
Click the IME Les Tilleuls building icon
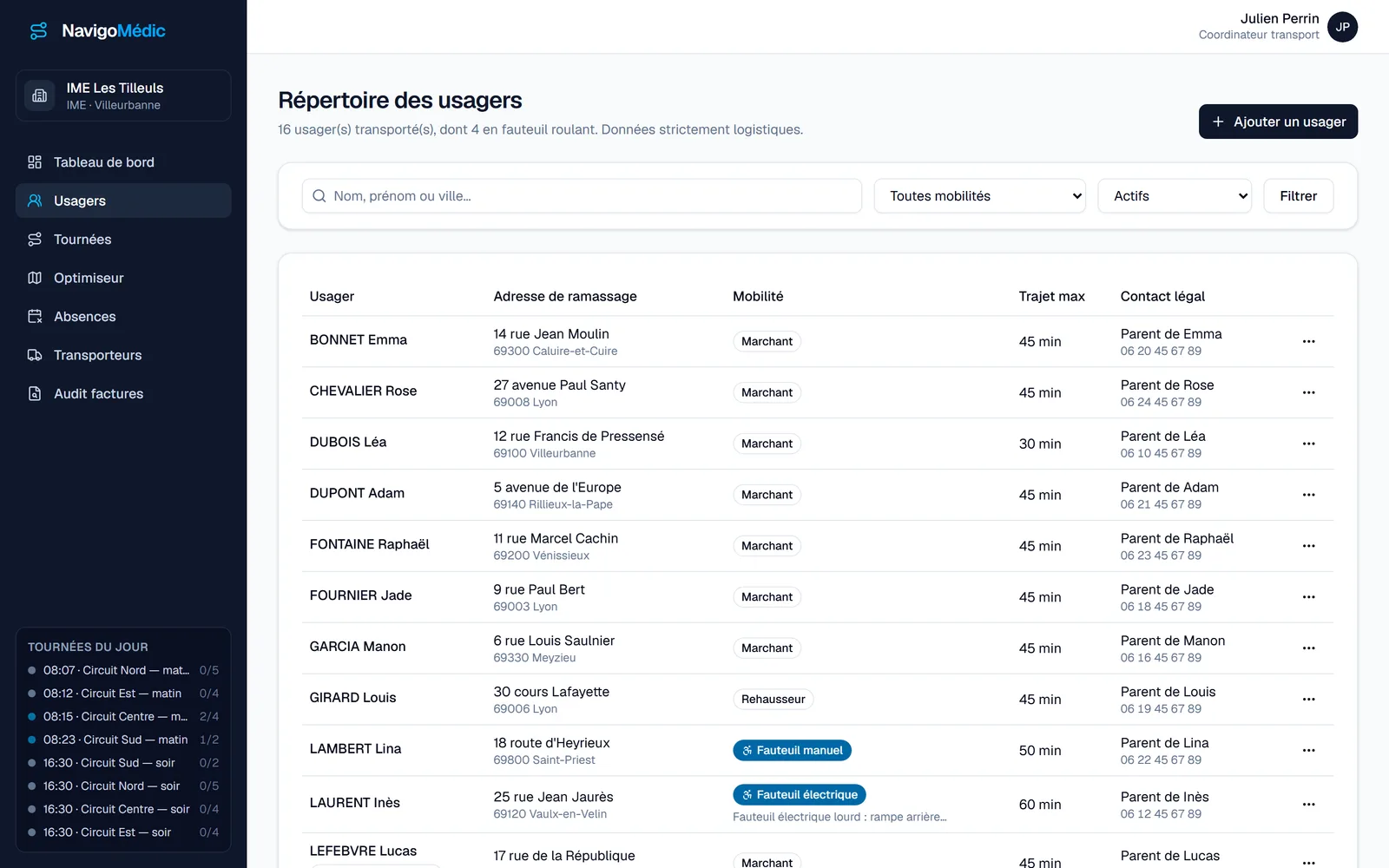point(39,95)
